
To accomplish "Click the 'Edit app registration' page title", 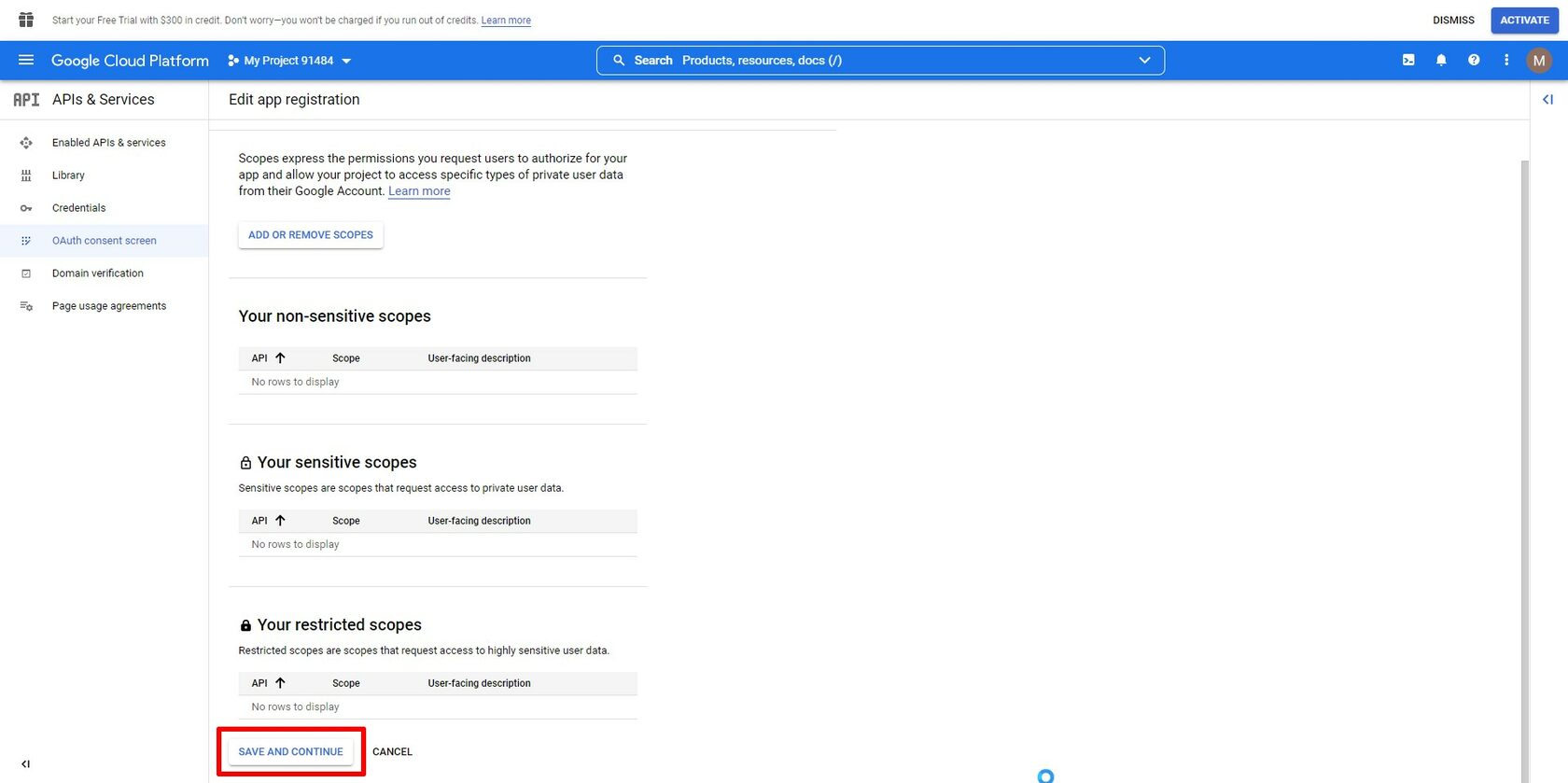I will 294,100.
